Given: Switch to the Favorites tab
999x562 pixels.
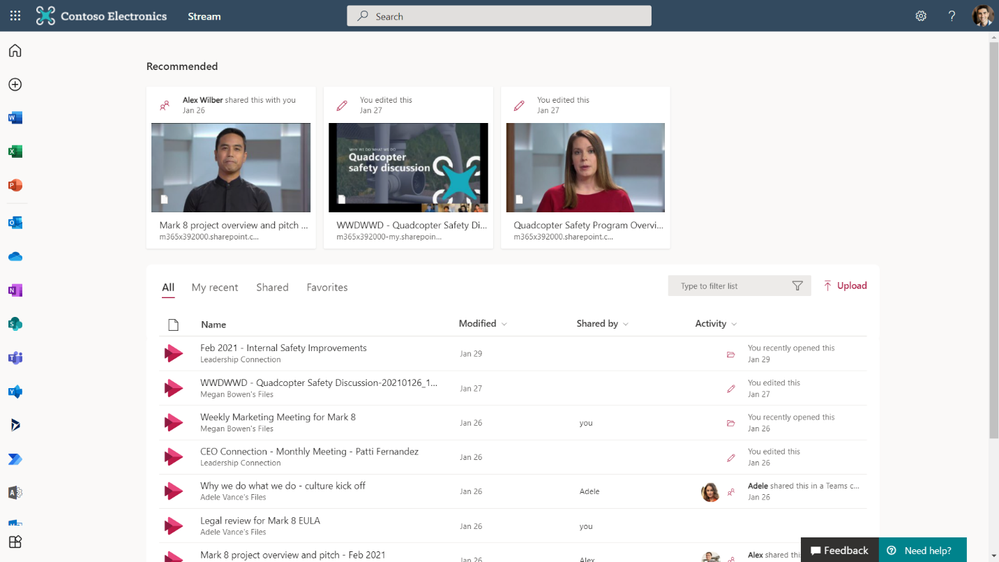Looking at the screenshot, I should (327, 287).
